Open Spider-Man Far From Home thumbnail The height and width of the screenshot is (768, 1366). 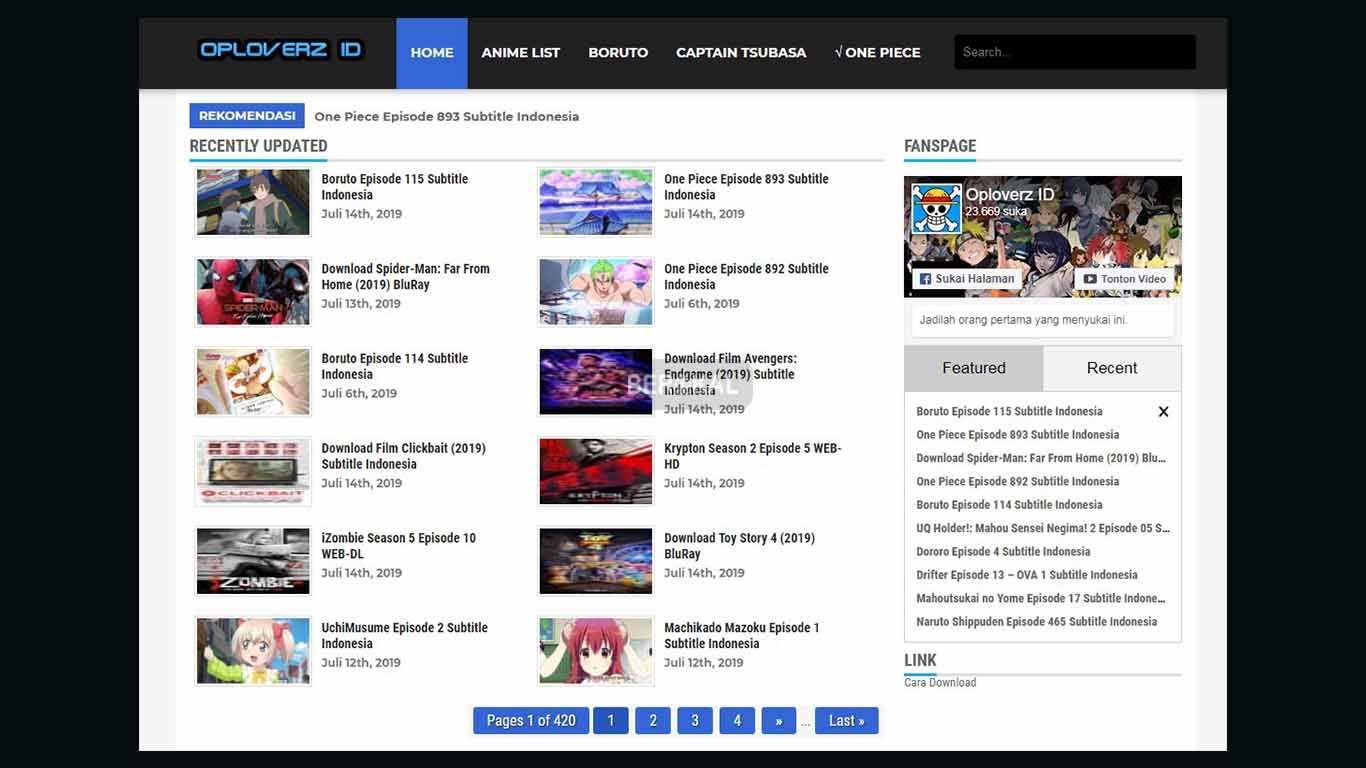pos(253,292)
